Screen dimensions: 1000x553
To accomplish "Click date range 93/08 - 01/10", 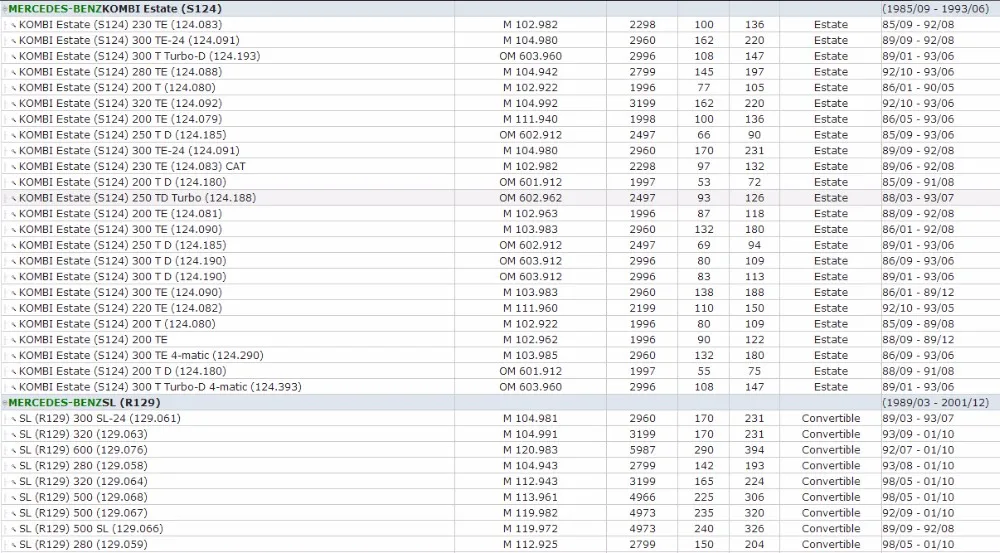I will click(x=918, y=466).
